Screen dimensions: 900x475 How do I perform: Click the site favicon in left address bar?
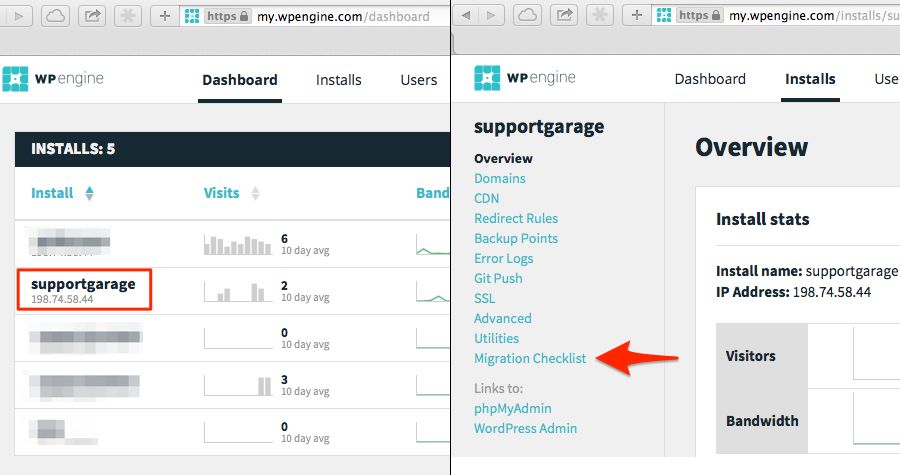click(x=192, y=16)
